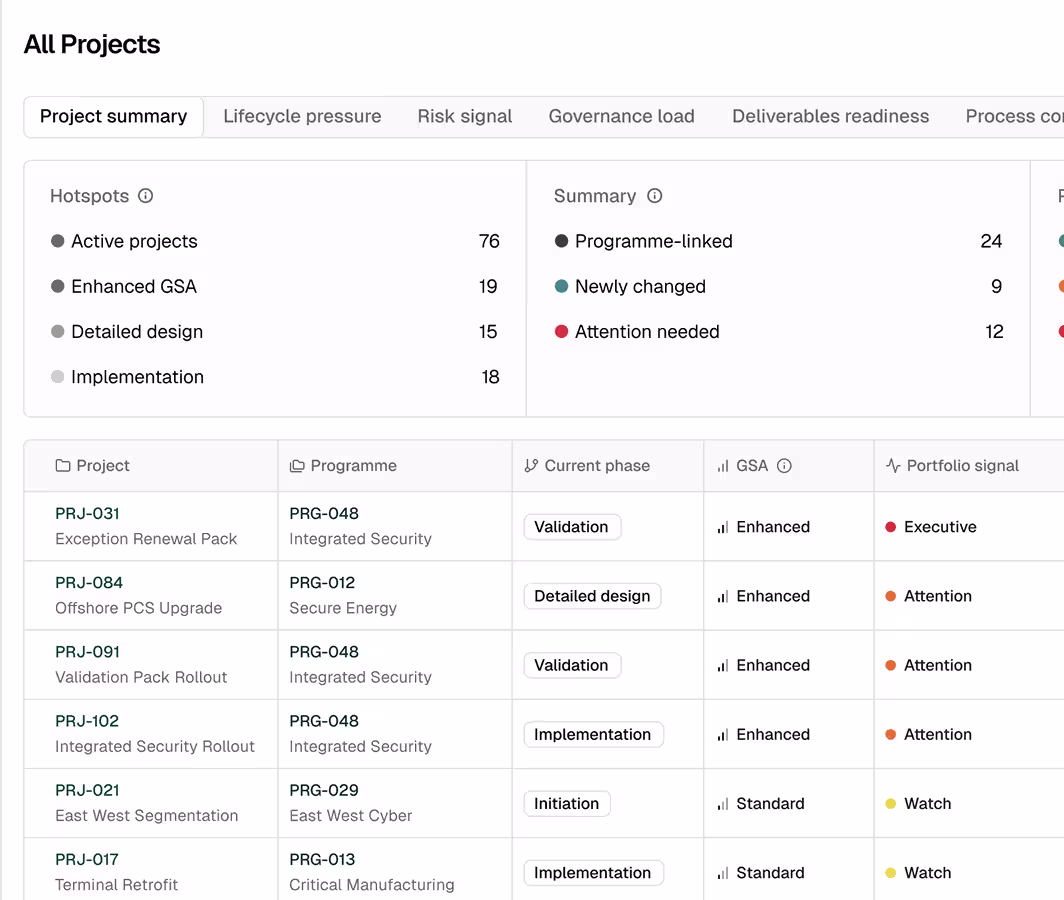Open project link PRJ-084

tap(89, 583)
